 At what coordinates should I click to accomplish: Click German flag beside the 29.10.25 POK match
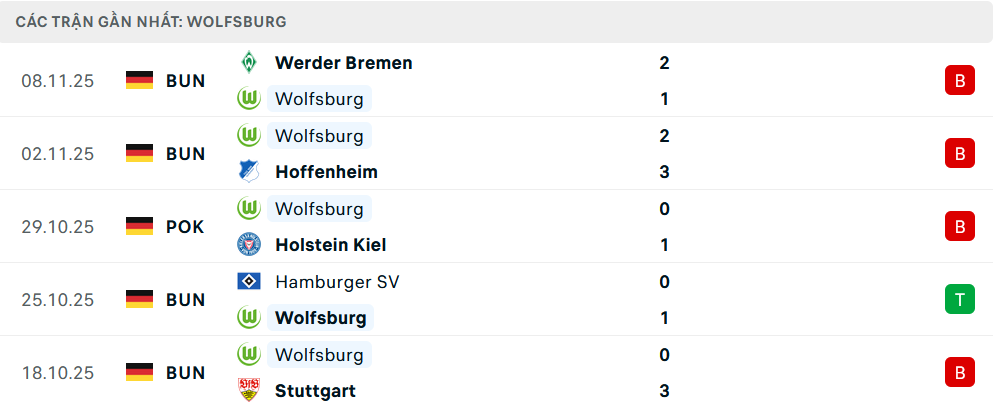(x=139, y=227)
